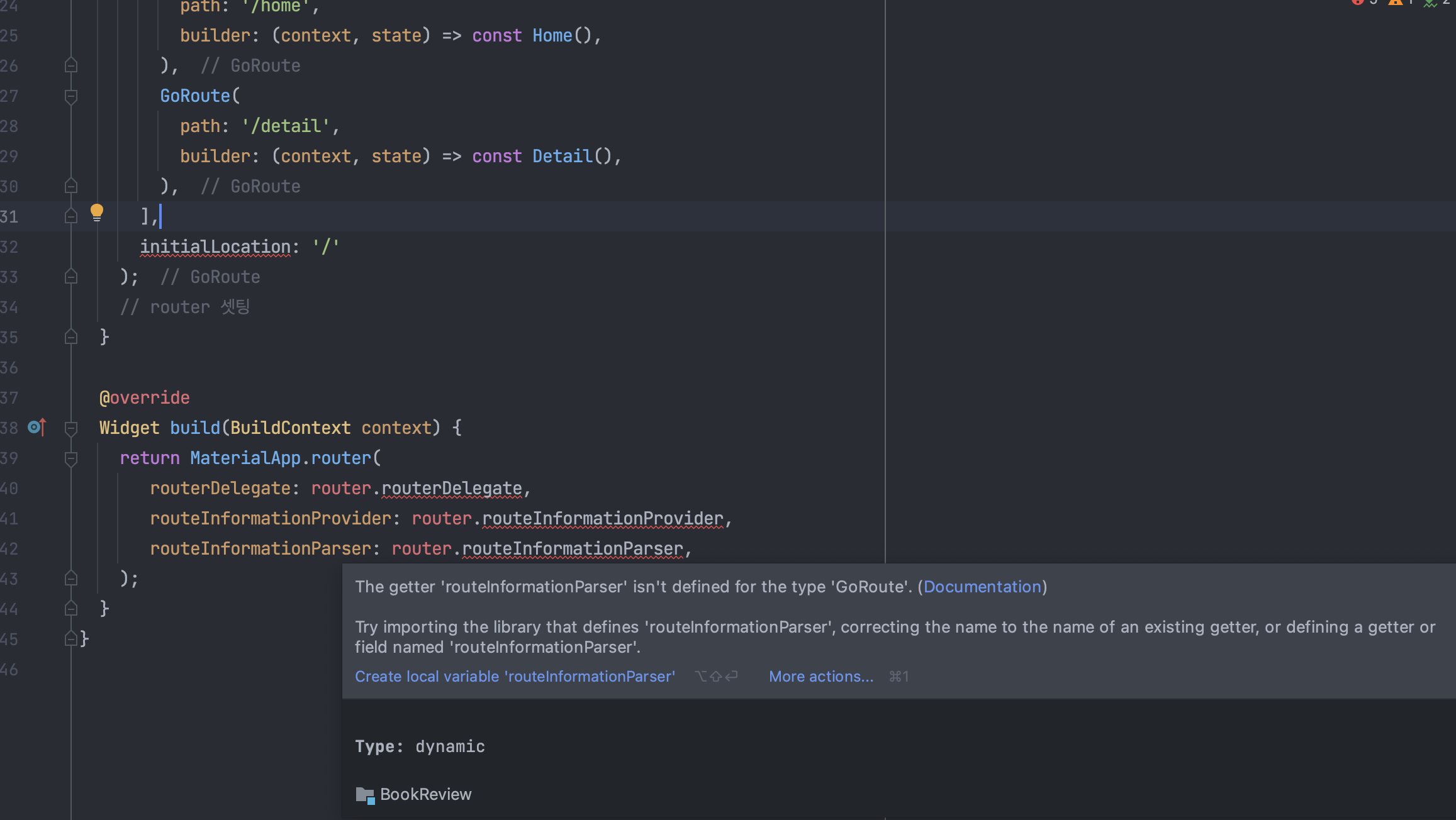Toggle the fold marker on line 33
The image size is (1456, 820).
coord(71,277)
